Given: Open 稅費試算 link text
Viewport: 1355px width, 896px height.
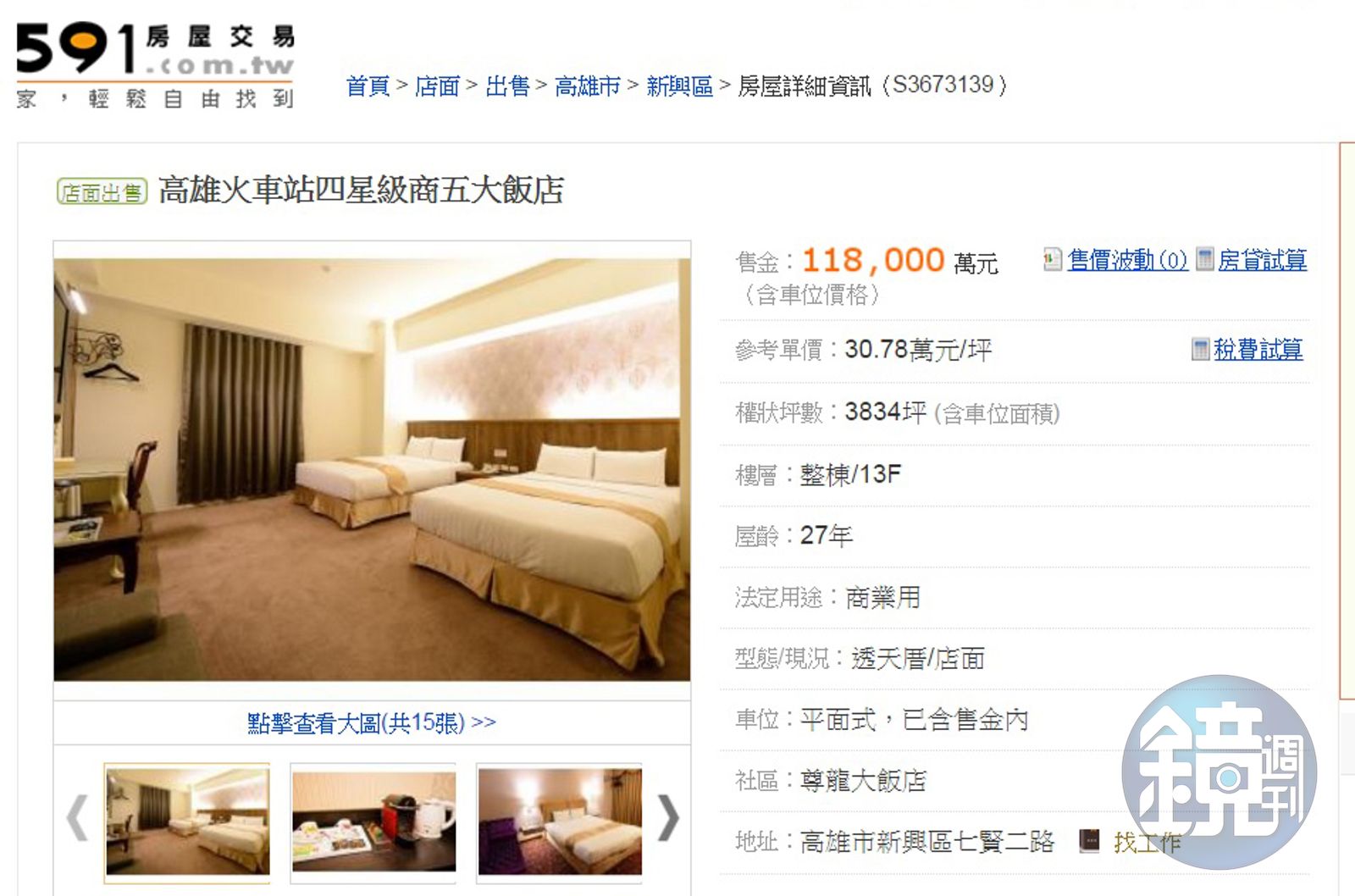Looking at the screenshot, I should [1258, 349].
